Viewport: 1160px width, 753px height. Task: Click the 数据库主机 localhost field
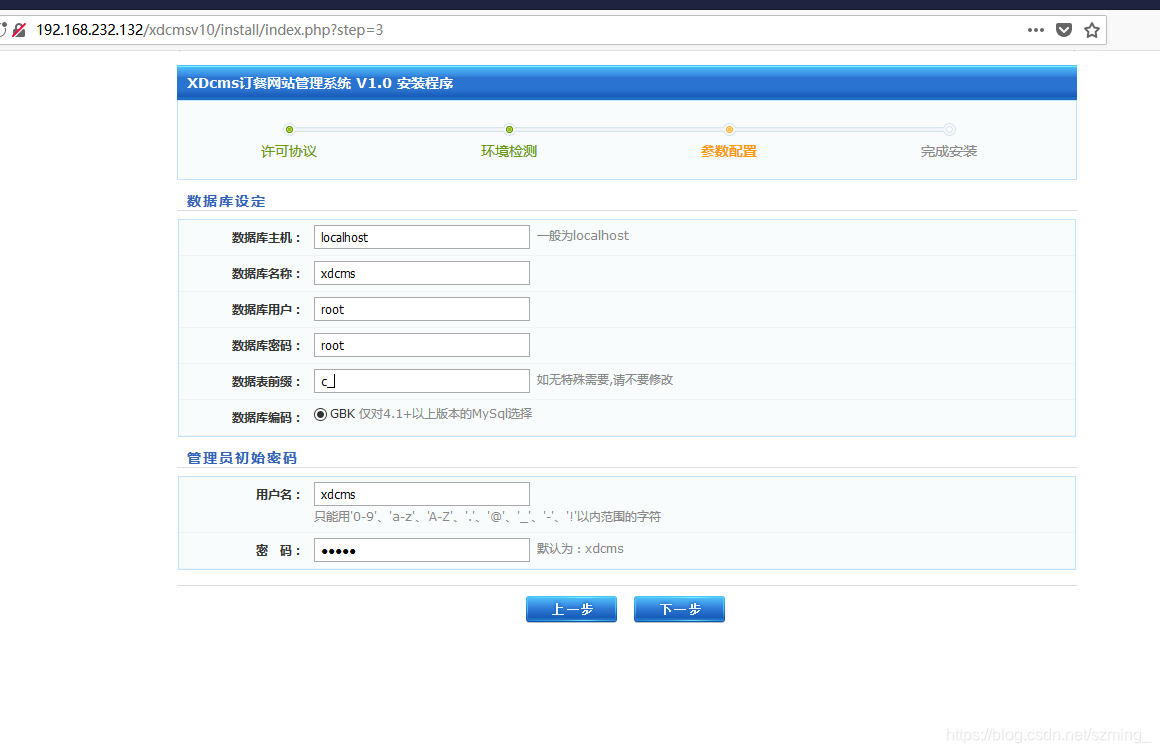[x=422, y=237]
